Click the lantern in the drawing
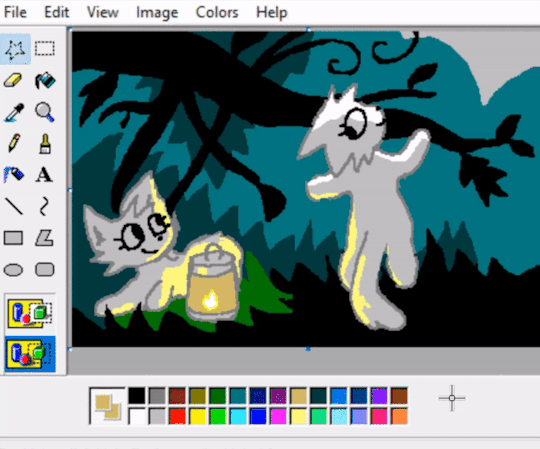 [212, 284]
